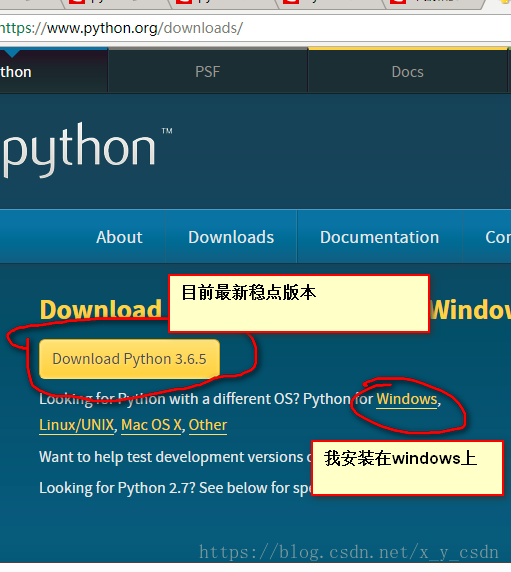This screenshot has width=511, height=572.
Task: Follow the Other platforms link
Action: 208,425
